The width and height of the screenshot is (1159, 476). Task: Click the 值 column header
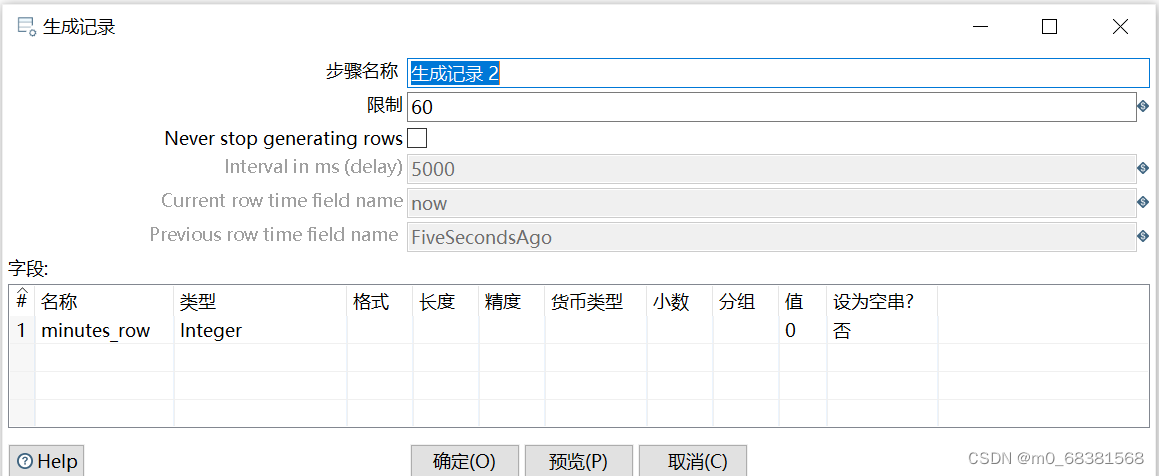click(x=803, y=302)
